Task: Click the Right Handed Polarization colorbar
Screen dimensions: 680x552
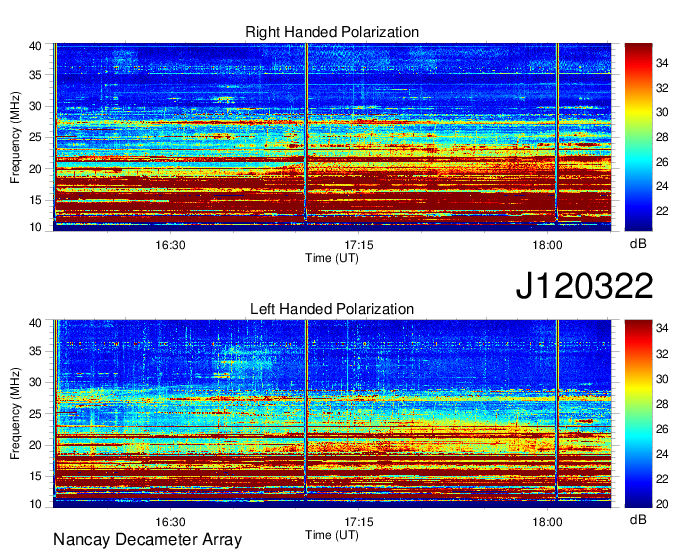Action: coord(638,137)
